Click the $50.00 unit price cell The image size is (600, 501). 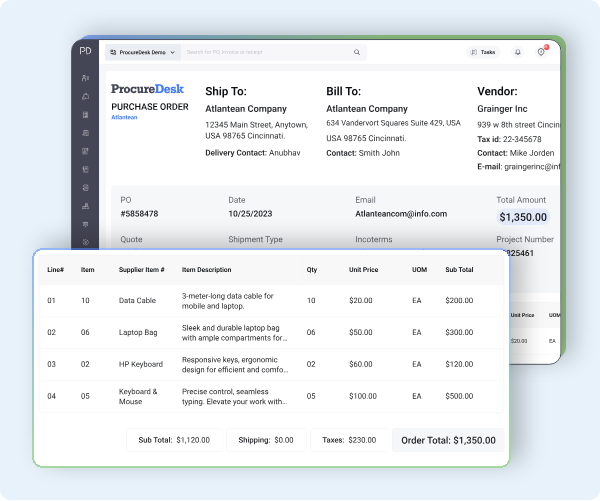click(360, 332)
